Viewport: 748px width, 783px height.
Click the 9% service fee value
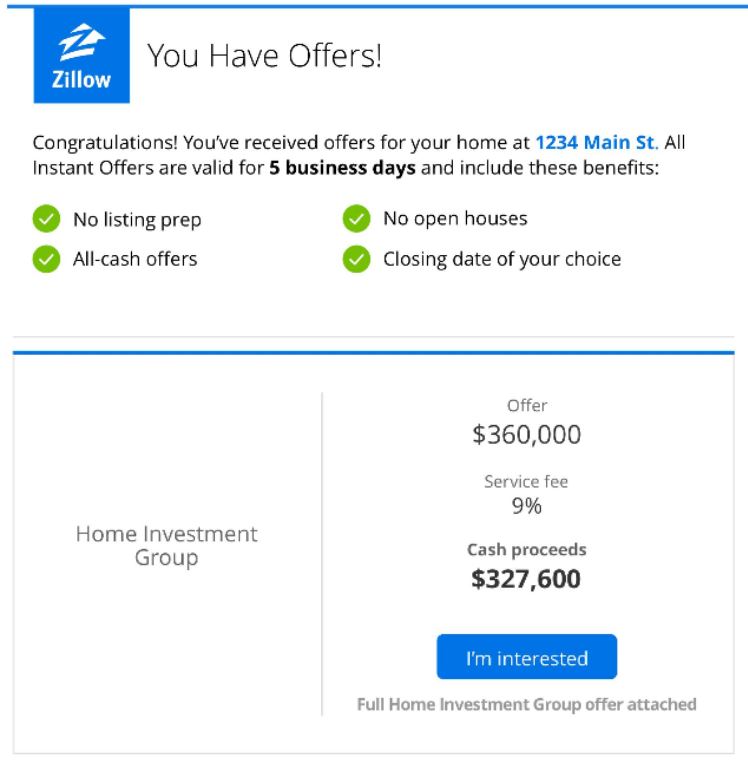(x=527, y=506)
